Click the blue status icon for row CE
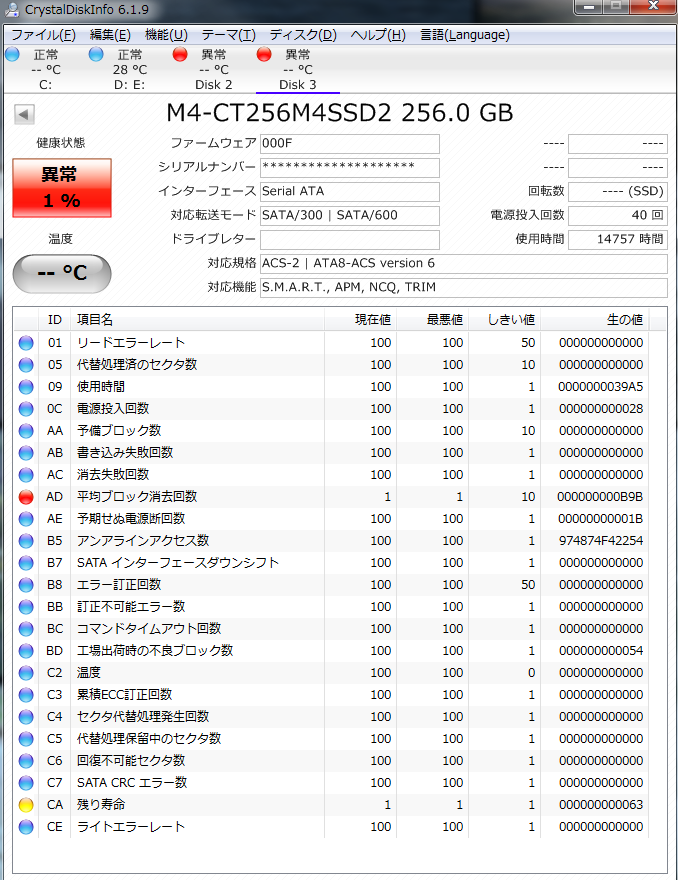 pyautogui.click(x=26, y=827)
